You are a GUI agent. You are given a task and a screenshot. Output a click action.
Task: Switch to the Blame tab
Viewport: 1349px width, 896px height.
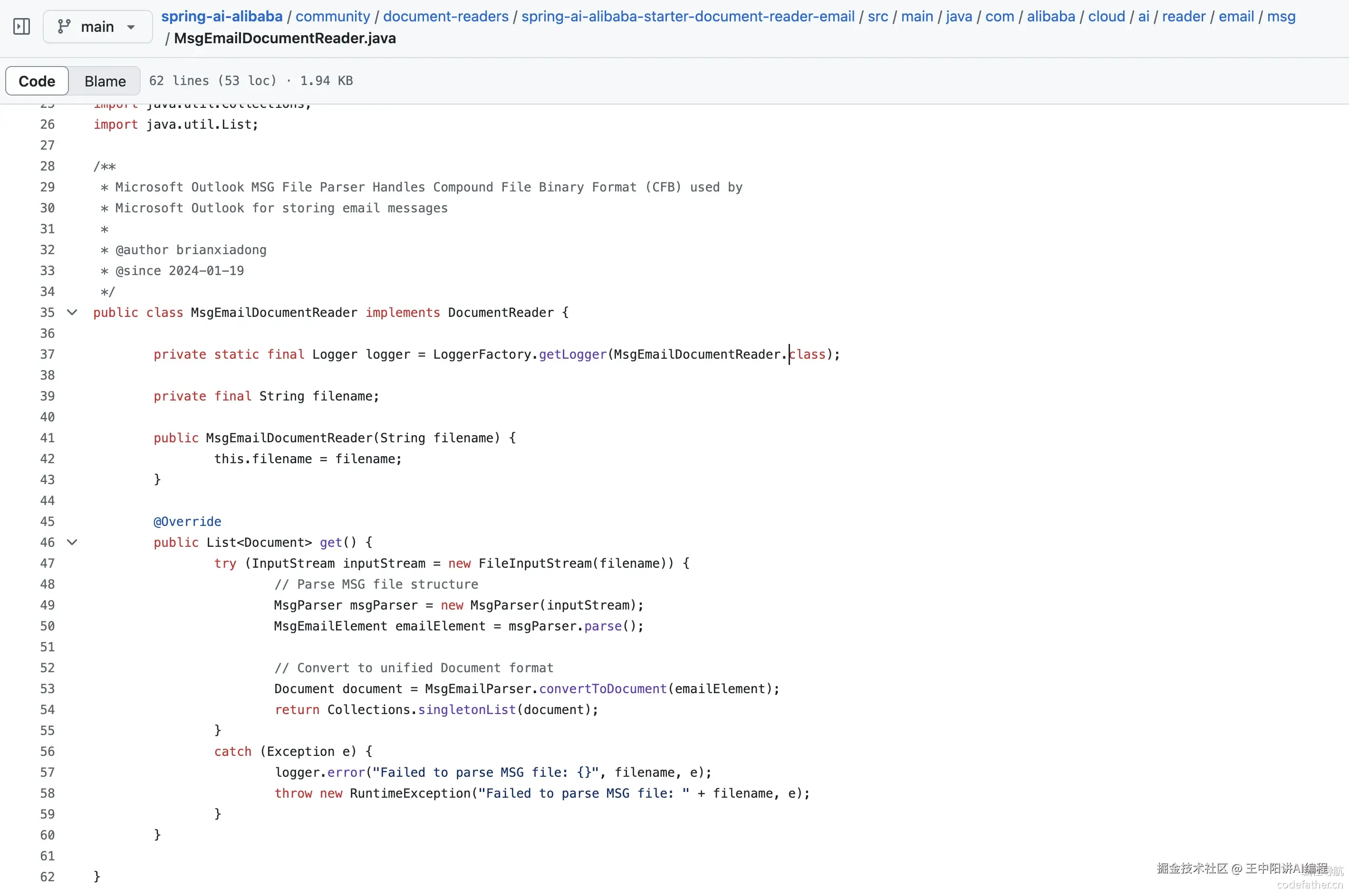[105, 81]
